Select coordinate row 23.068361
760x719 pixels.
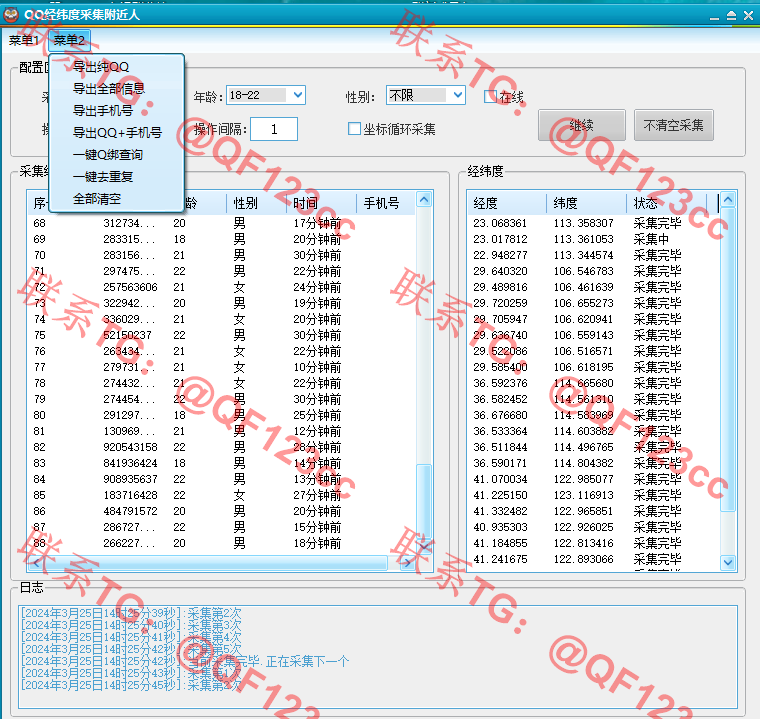(x=594, y=223)
